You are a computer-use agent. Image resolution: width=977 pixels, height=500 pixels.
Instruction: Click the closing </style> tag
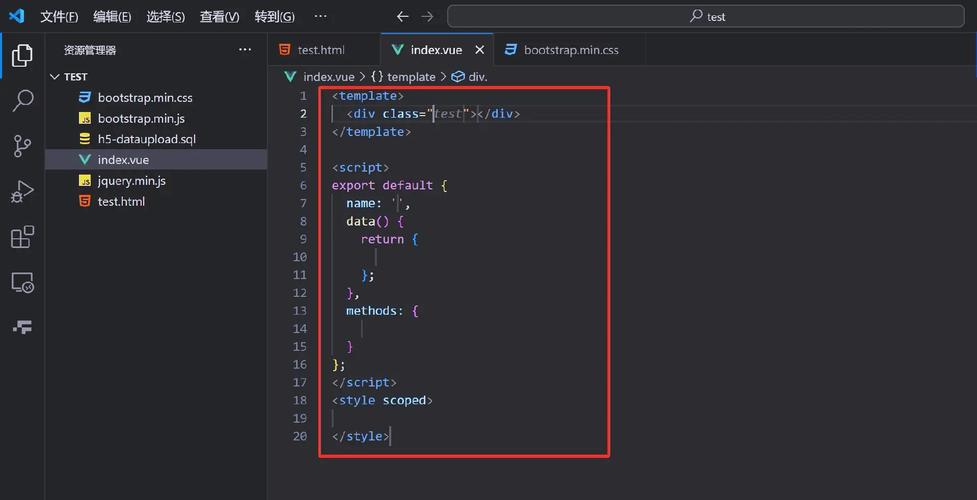(361, 436)
